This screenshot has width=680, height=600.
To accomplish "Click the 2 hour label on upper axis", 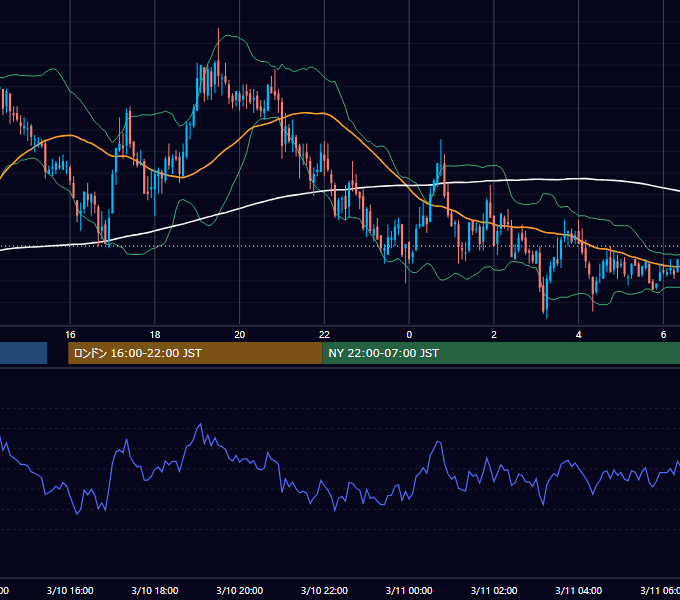I will click(x=494, y=335).
